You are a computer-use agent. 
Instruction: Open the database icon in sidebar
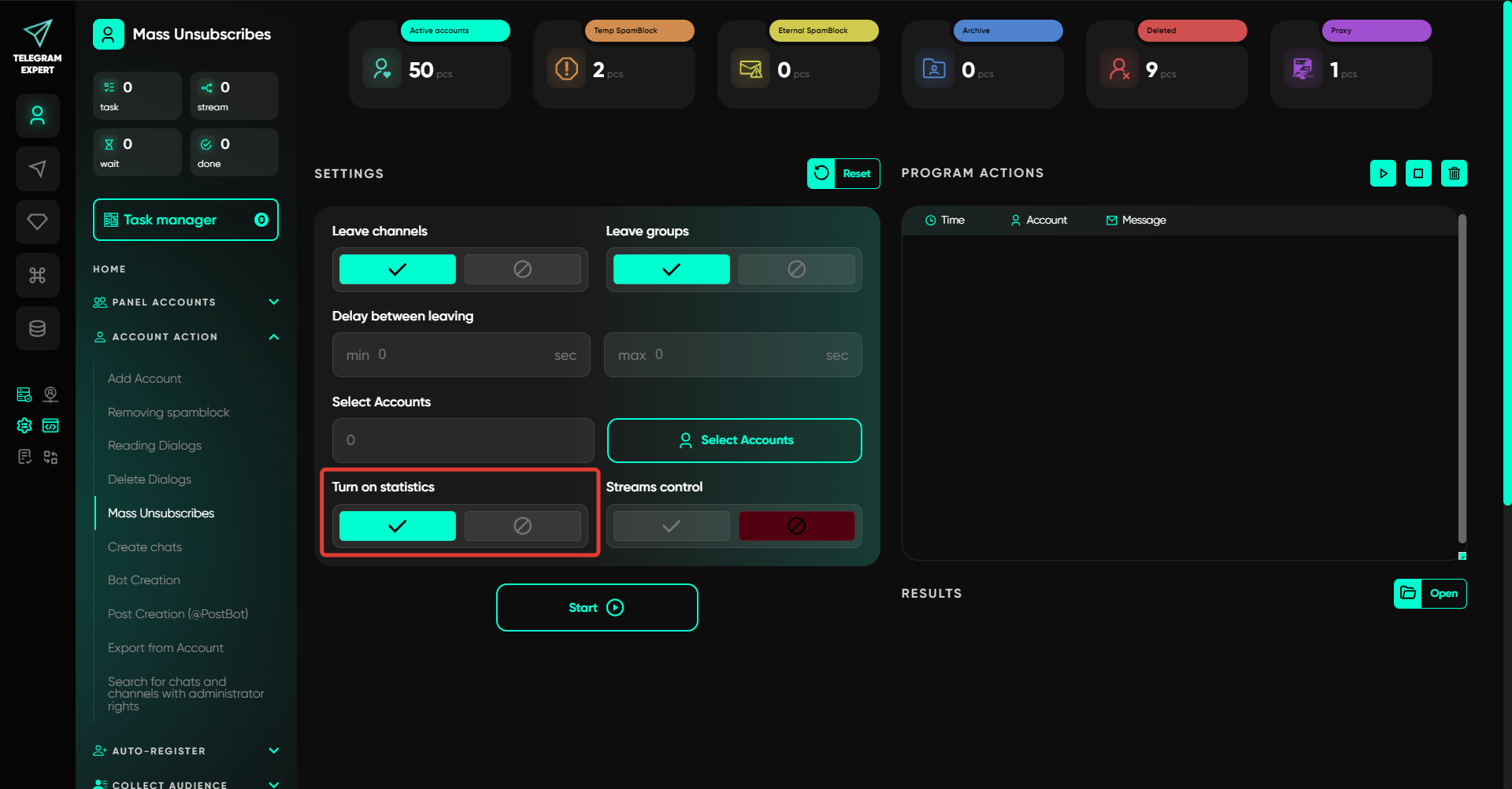(37, 328)
